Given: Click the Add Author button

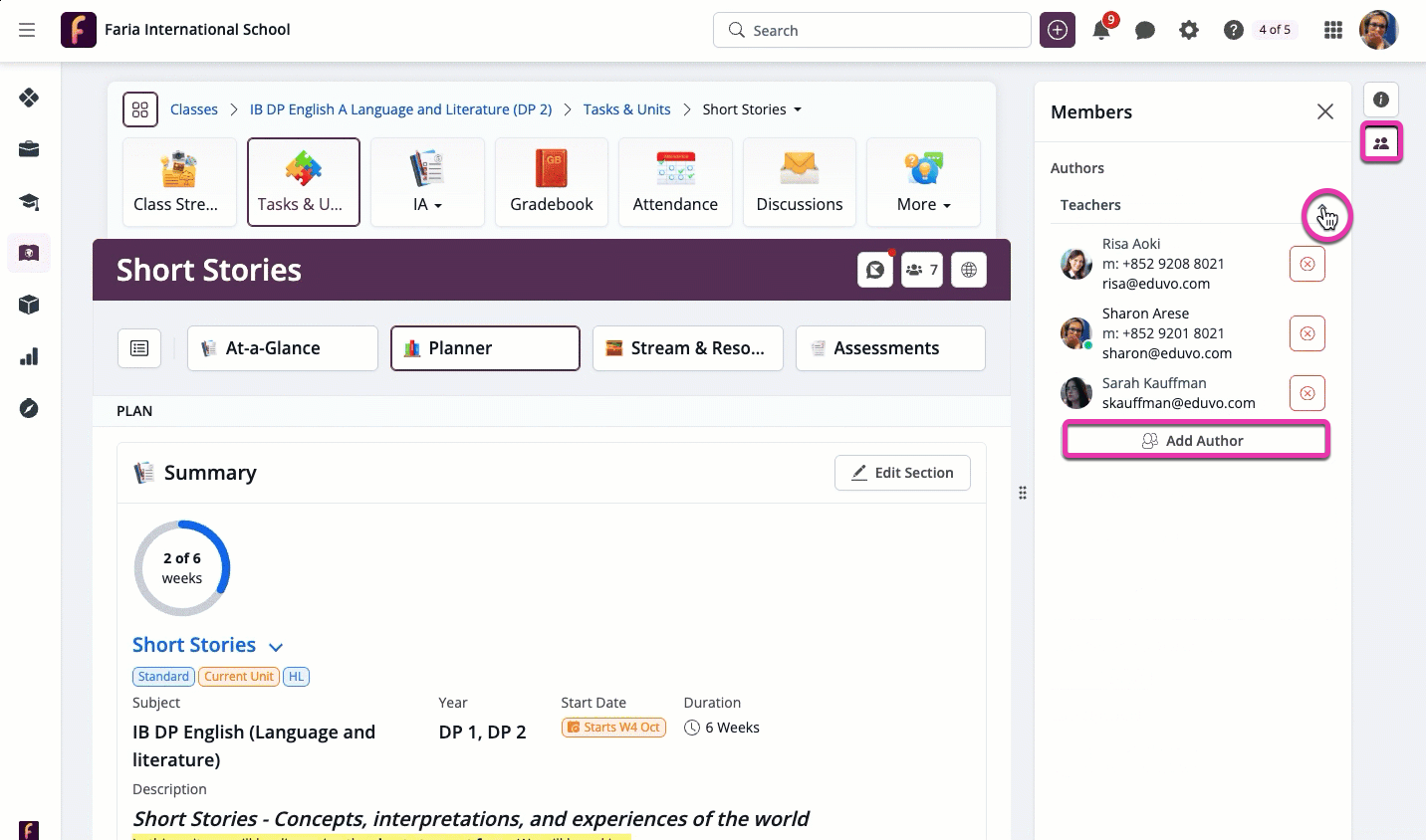Looking at the screenshot, I should pos(1196,441).
